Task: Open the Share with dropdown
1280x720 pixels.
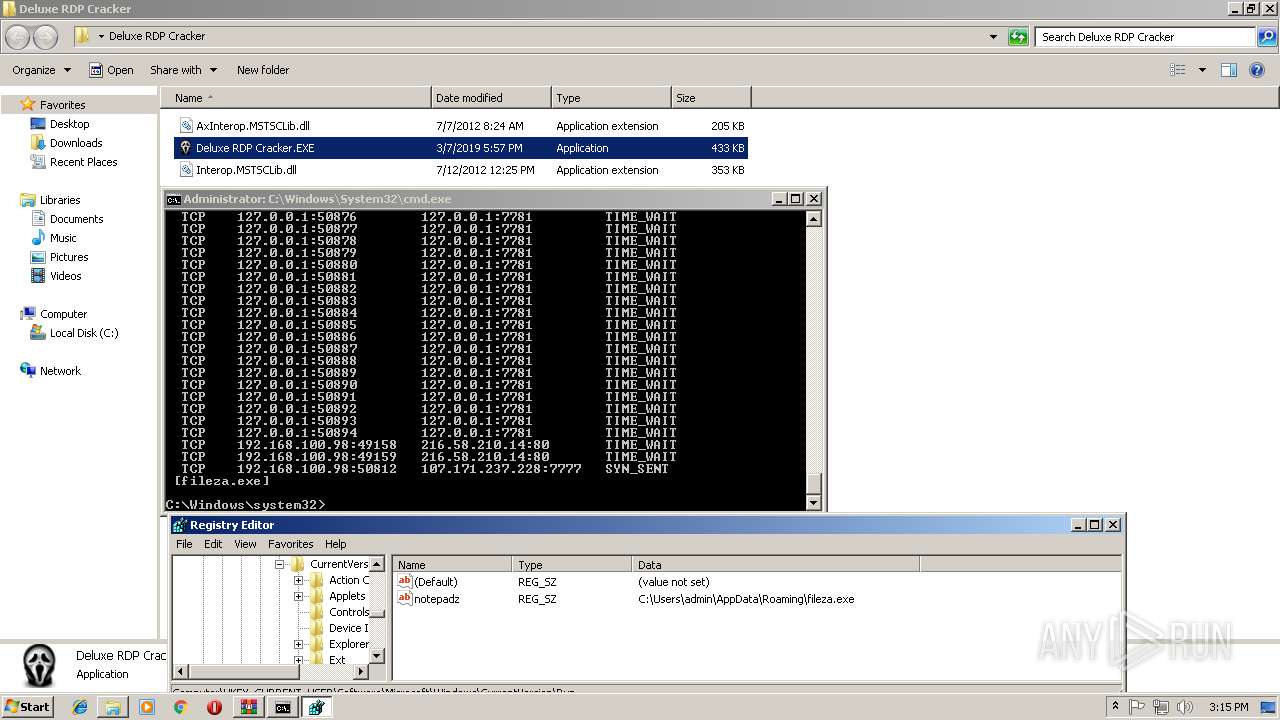Action: point(183,70)
